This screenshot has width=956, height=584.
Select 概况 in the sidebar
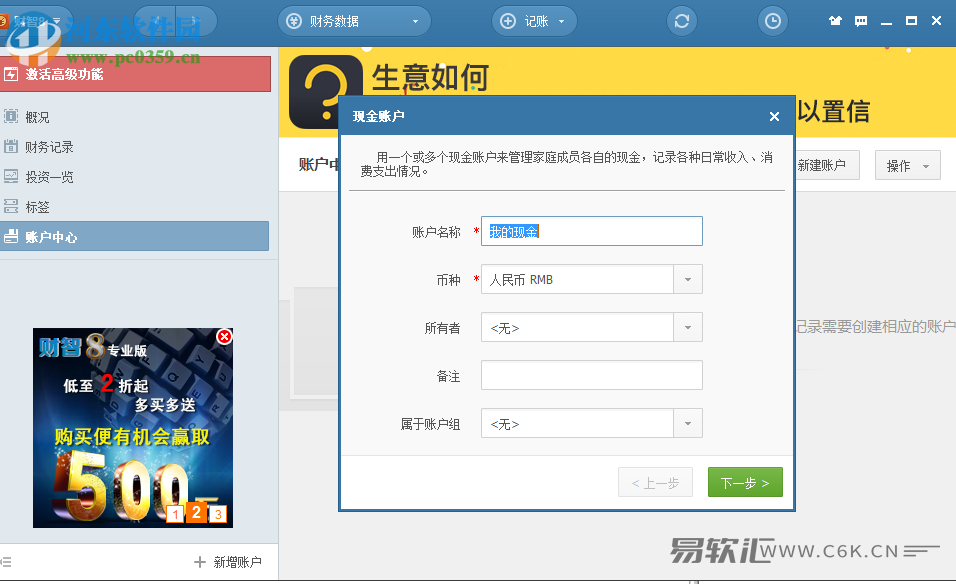(x=37, y=117)
